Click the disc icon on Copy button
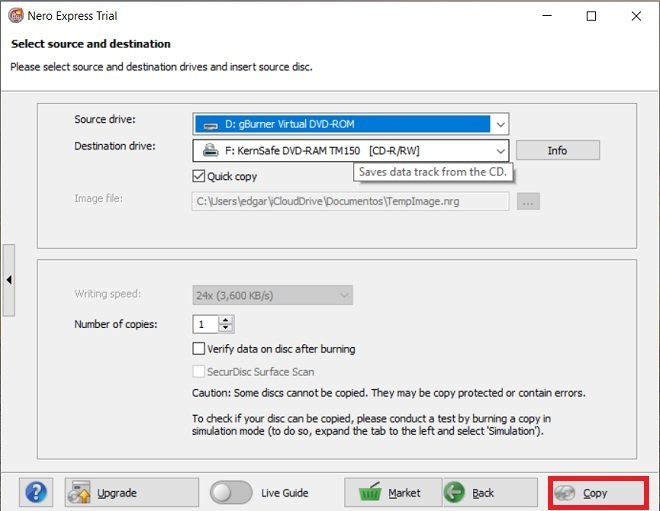This screenshot has height=511, width=660. point(564,492)
